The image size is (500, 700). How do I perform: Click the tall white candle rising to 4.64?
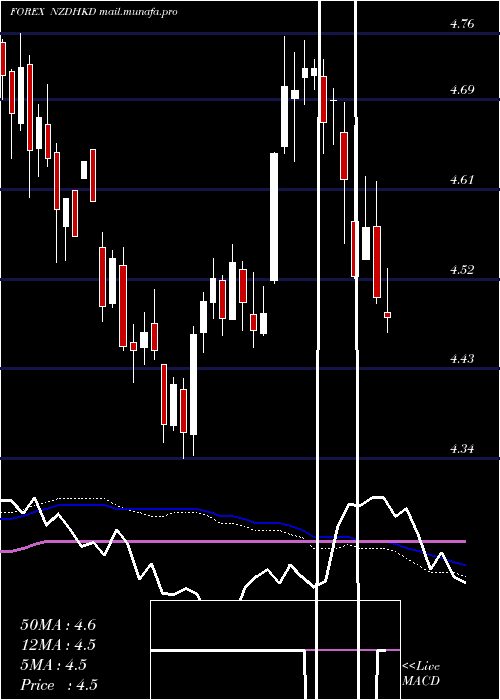pyautogui.click(x=274, y=217)
